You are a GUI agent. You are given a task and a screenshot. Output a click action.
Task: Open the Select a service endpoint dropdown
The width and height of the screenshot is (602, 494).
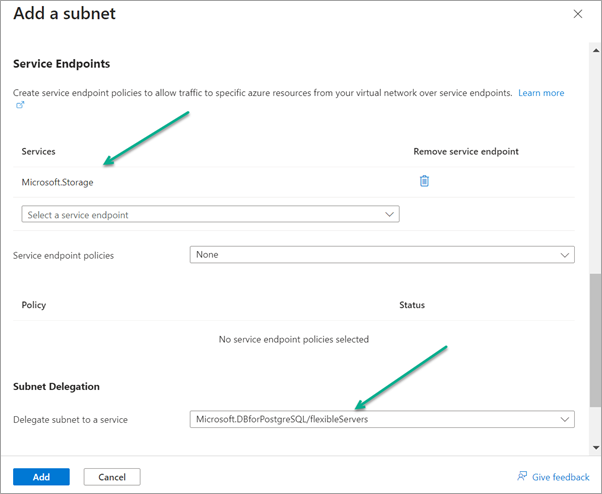(x=210, y=214)
